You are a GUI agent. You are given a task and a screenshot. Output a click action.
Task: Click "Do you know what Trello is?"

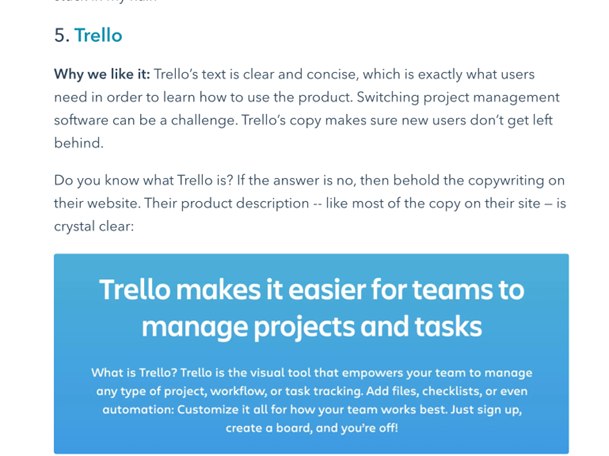(x=140, y=180)
